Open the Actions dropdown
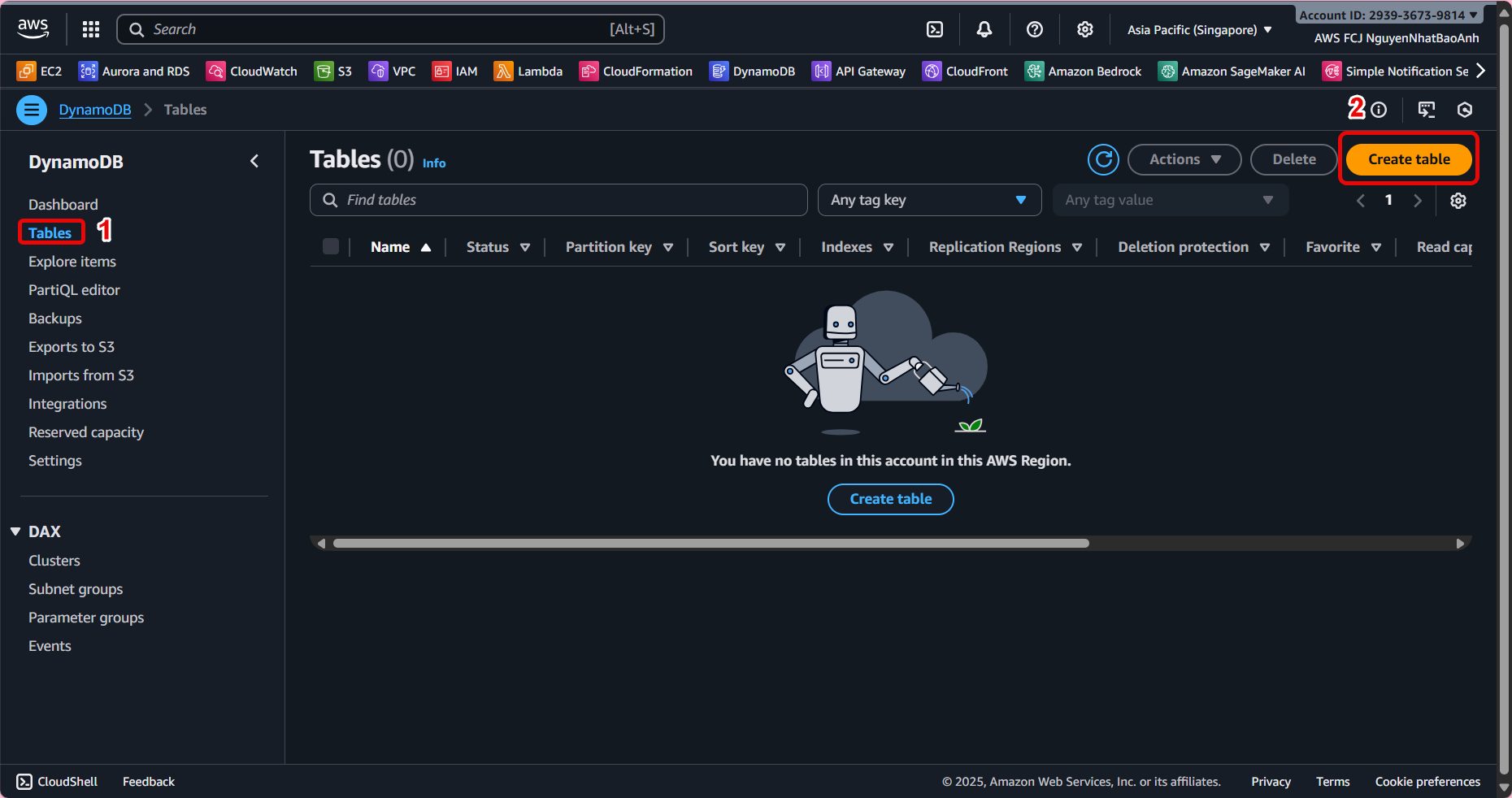 [x=1184, y=159]
